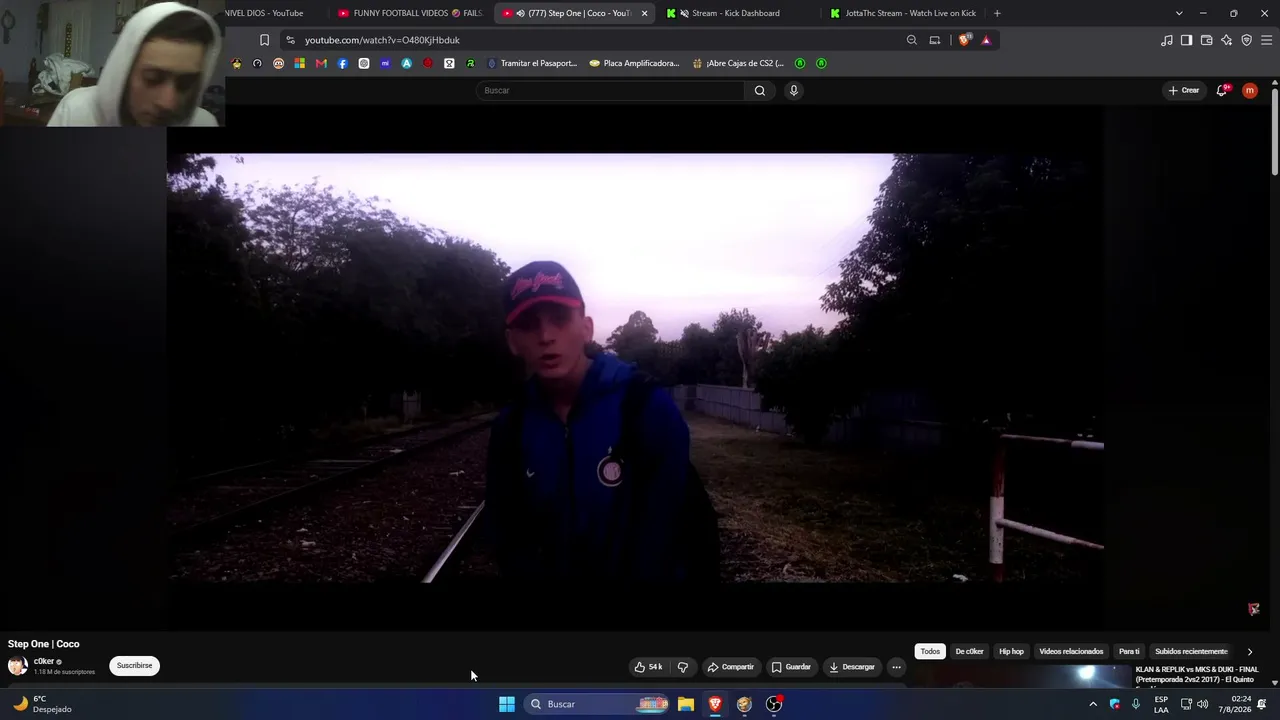Image resolution: width=1280 pixels, height=720 pixels.
Task: Click the video player to pause
Action: (635, 367)
